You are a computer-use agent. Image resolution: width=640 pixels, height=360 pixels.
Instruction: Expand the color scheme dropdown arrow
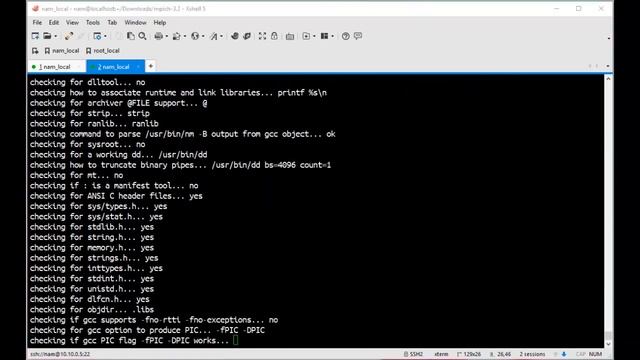tap(185, 36)
